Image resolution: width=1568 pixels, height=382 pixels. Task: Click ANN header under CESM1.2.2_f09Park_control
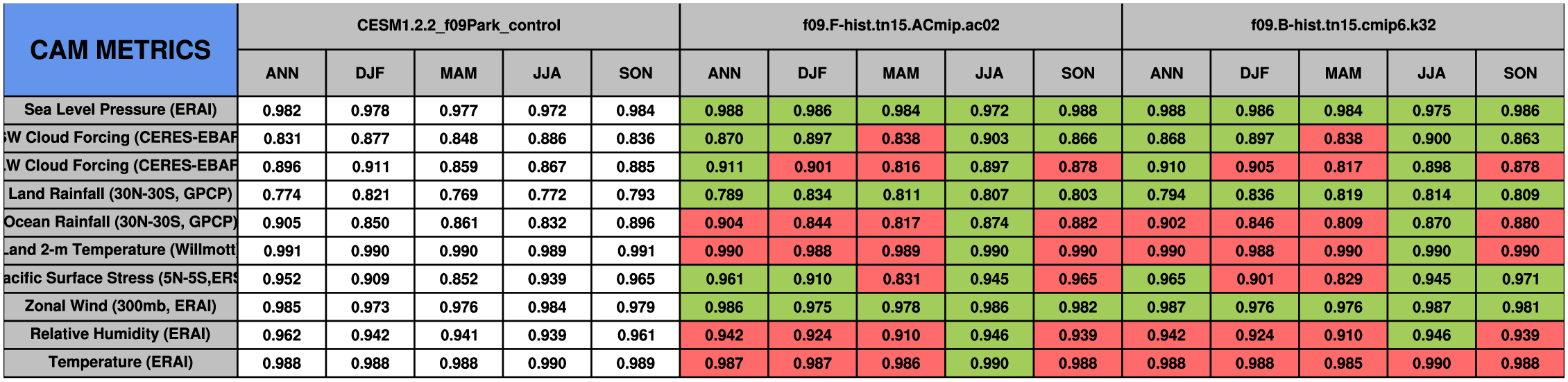282,73
